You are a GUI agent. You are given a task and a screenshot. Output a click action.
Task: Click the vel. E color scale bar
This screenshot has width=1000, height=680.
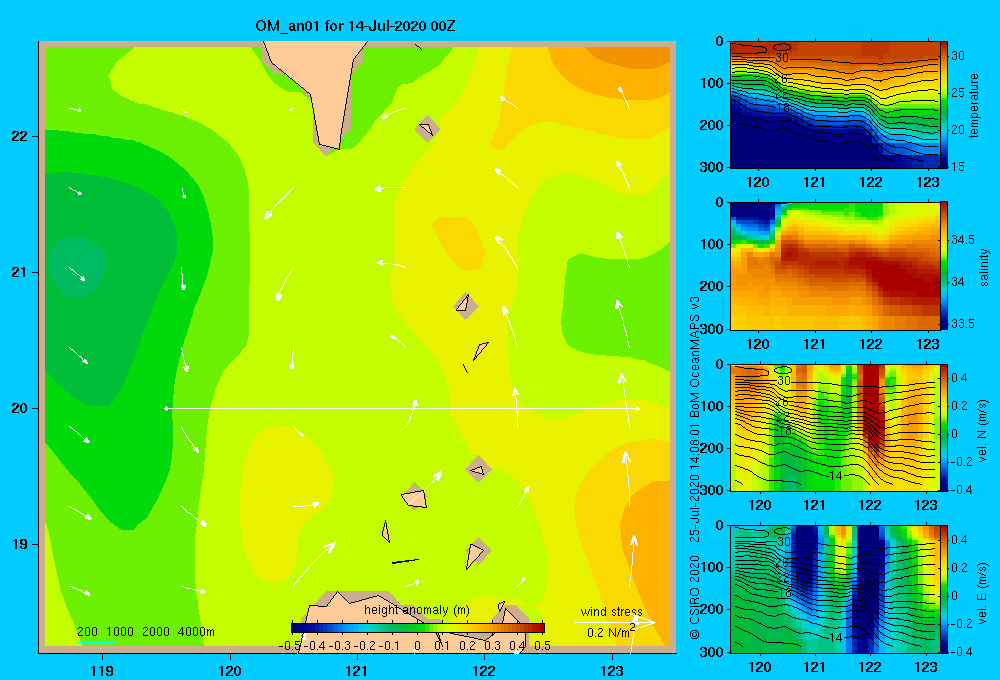pyautogui.click(x=944, y=589)
